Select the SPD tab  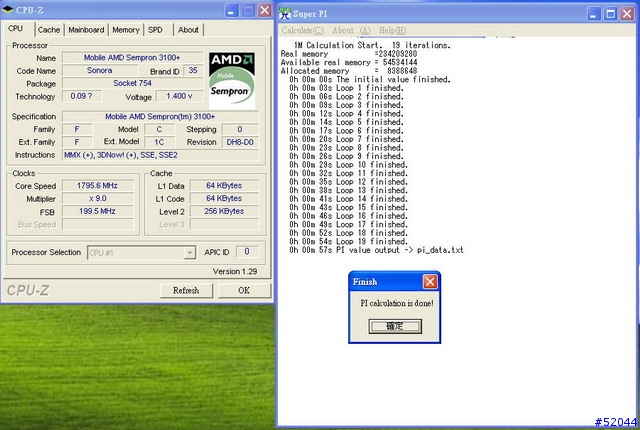click(x=155, y=30)
